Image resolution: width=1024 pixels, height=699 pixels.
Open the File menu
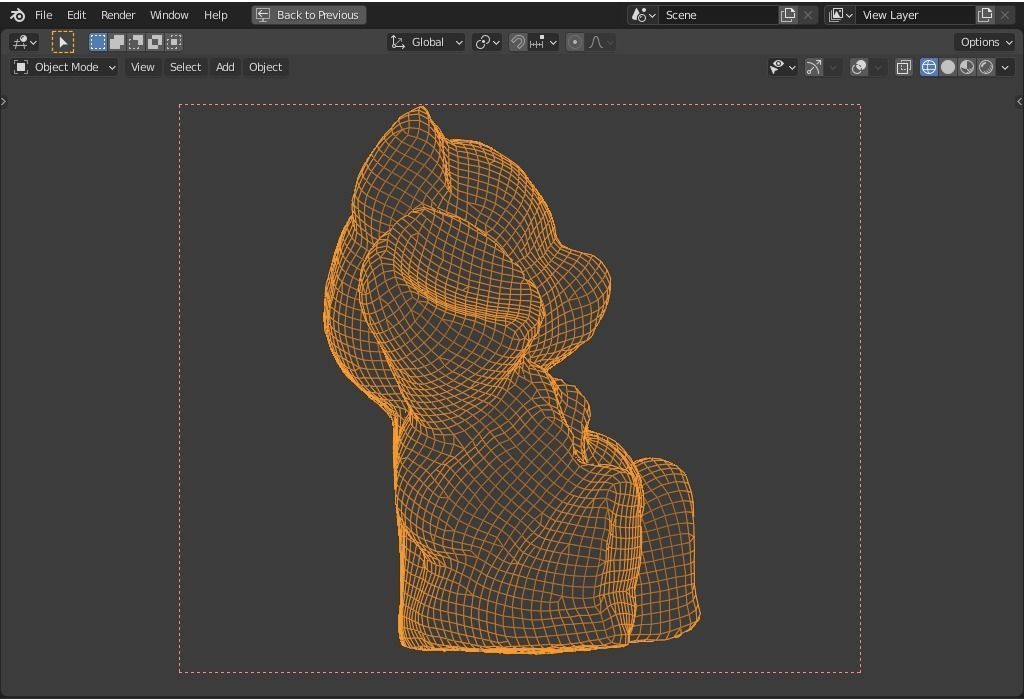44,15
